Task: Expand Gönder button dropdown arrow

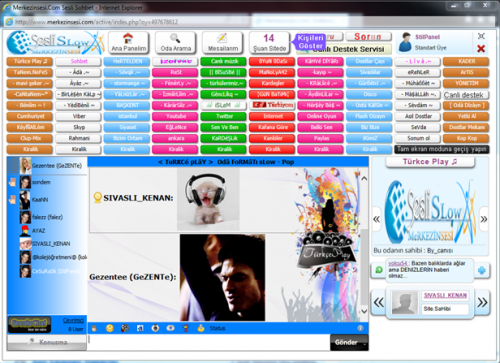Action: coord(364,343)
